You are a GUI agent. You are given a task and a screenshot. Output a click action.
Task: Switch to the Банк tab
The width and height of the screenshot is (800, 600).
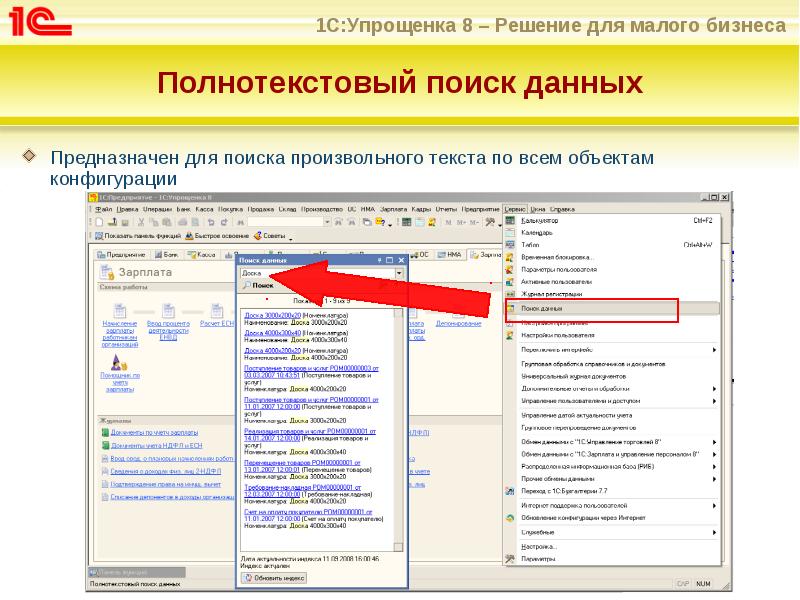click(167, 255)
